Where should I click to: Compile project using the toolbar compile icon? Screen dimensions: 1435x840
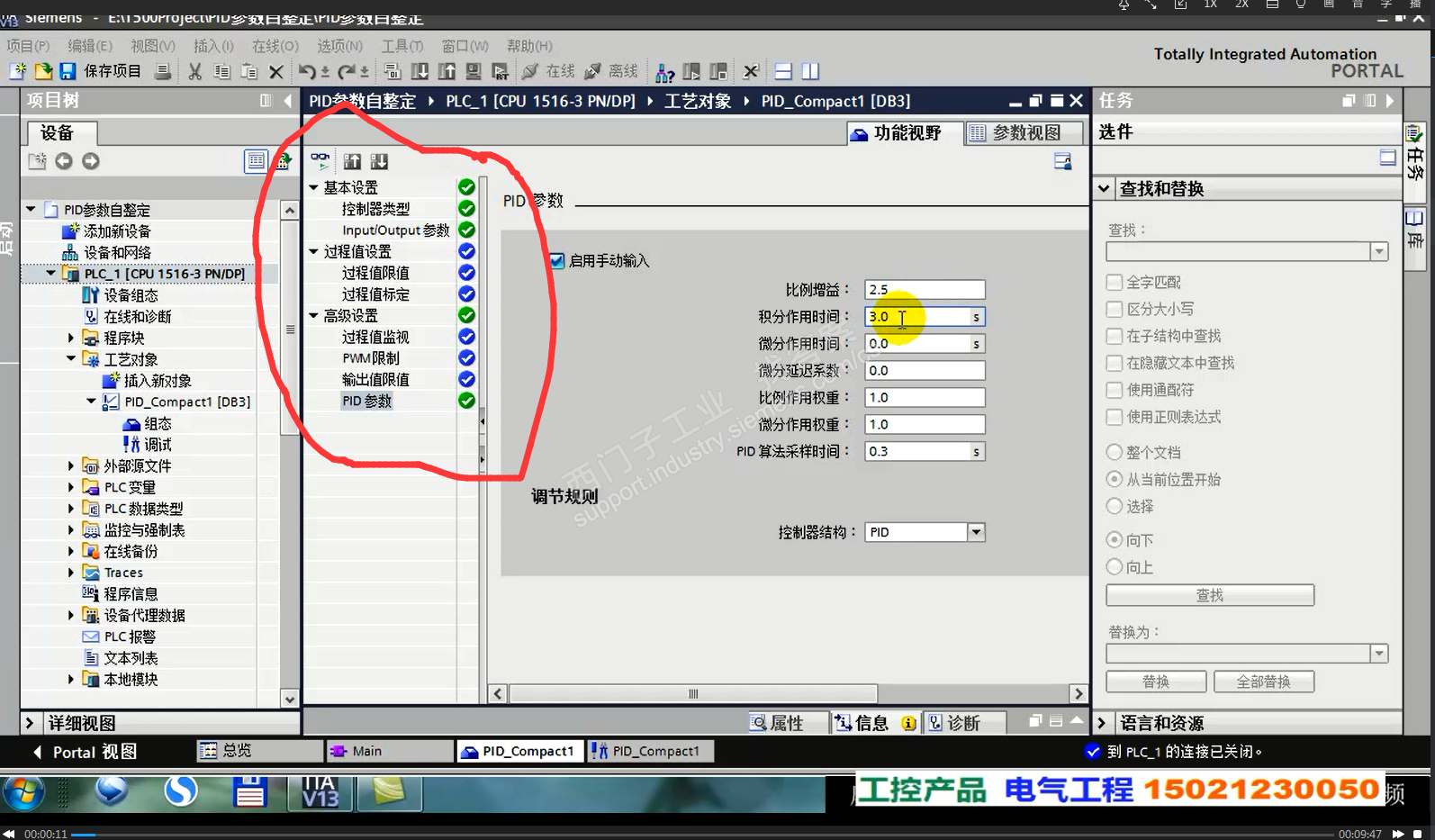(x=392, y=71)
